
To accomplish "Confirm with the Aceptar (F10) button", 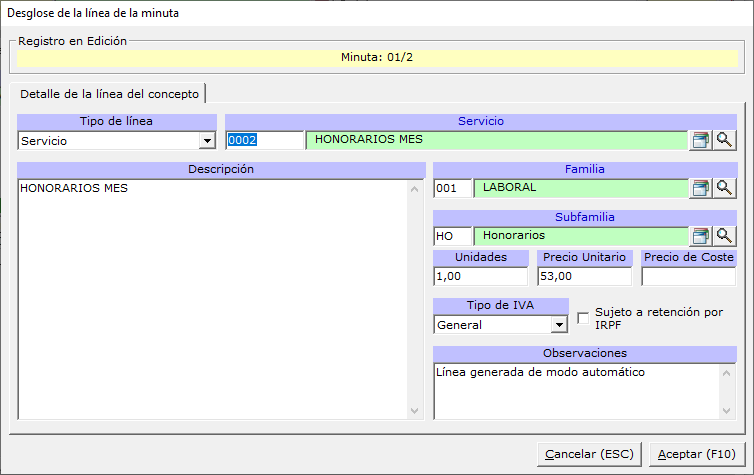I will pos(696,454).
